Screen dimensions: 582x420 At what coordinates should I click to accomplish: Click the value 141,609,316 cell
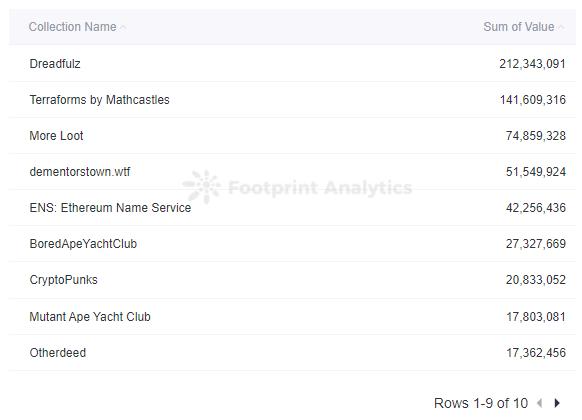(533, 100)
